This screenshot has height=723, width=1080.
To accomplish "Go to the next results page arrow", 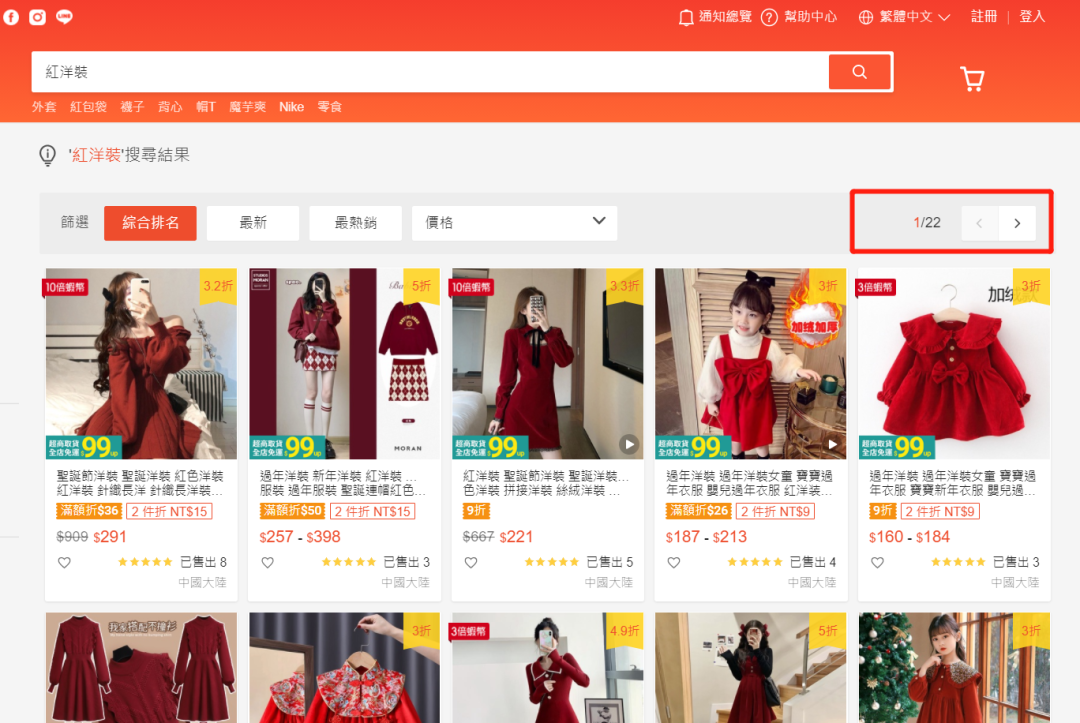I will pyautogui.click(x=1017, y=223).
